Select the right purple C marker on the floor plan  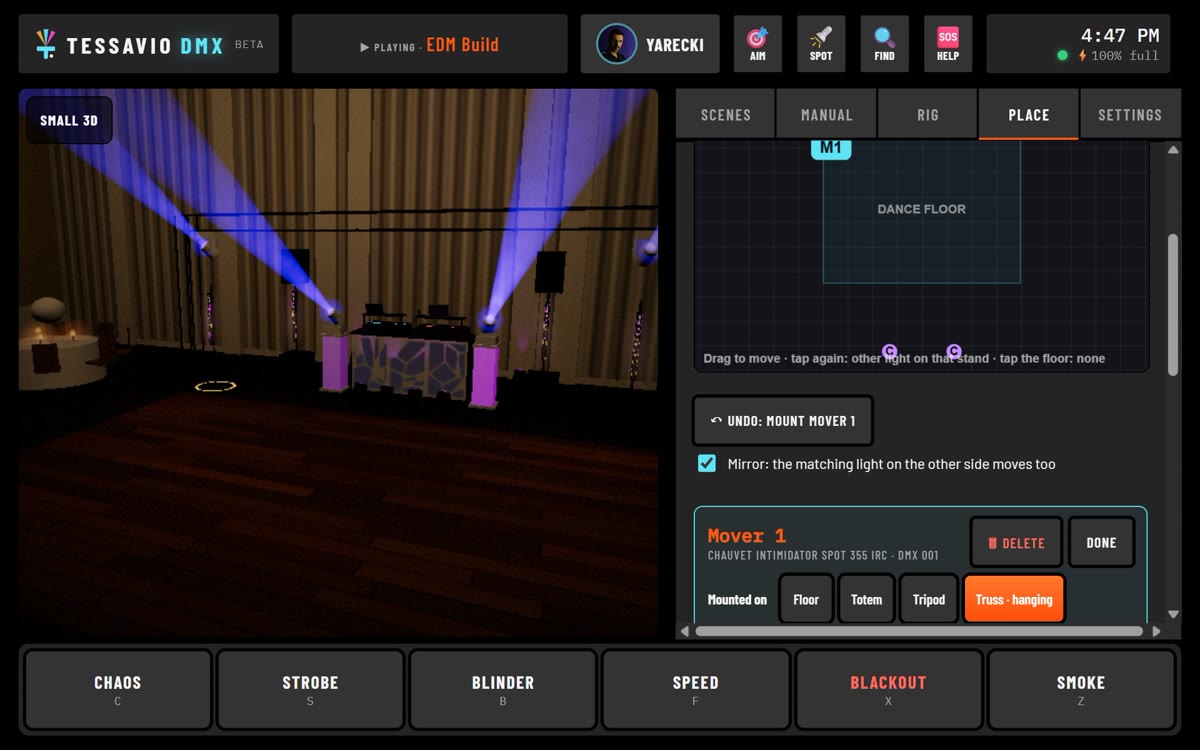[954, 351]
